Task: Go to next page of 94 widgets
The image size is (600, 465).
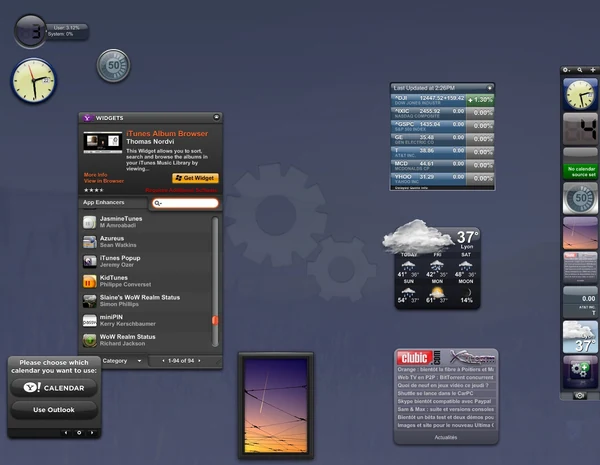Action: point(199,361)
